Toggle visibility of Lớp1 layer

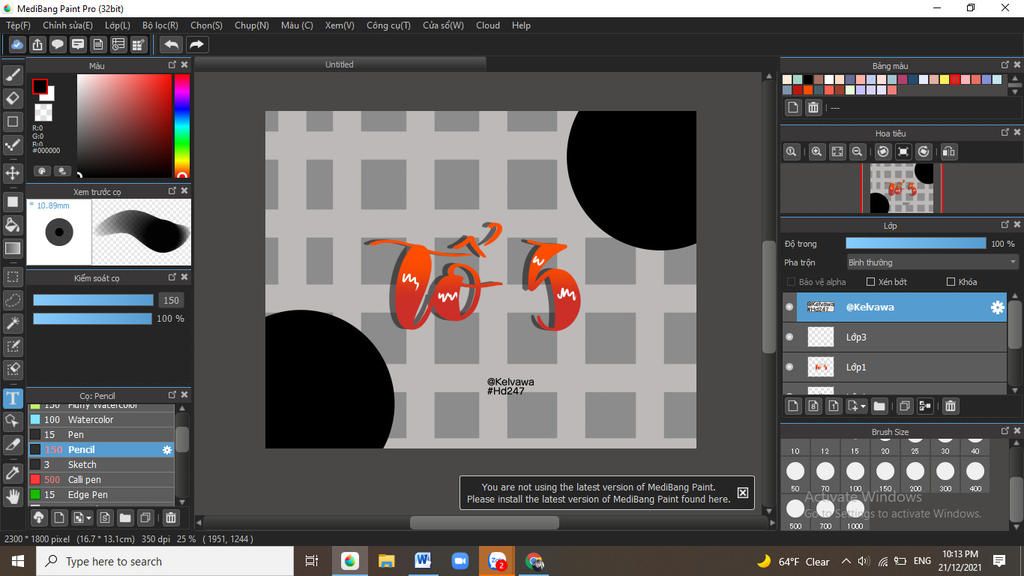pyautogui.click(x=790, y=367)
